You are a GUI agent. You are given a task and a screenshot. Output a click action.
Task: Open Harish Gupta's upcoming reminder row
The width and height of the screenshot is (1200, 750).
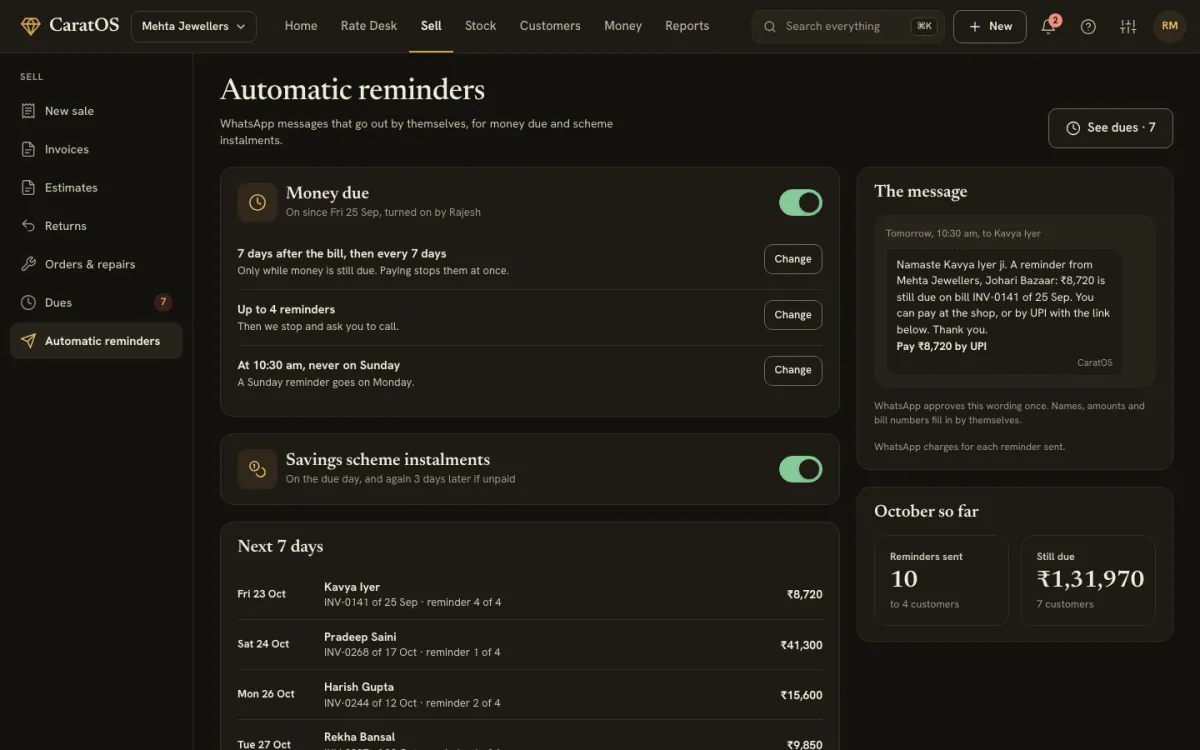(530, 694)
